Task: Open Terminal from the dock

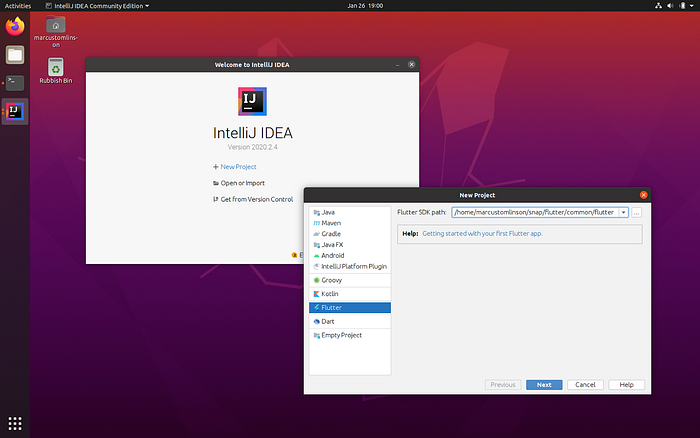Action: click(x=15, y=83)
